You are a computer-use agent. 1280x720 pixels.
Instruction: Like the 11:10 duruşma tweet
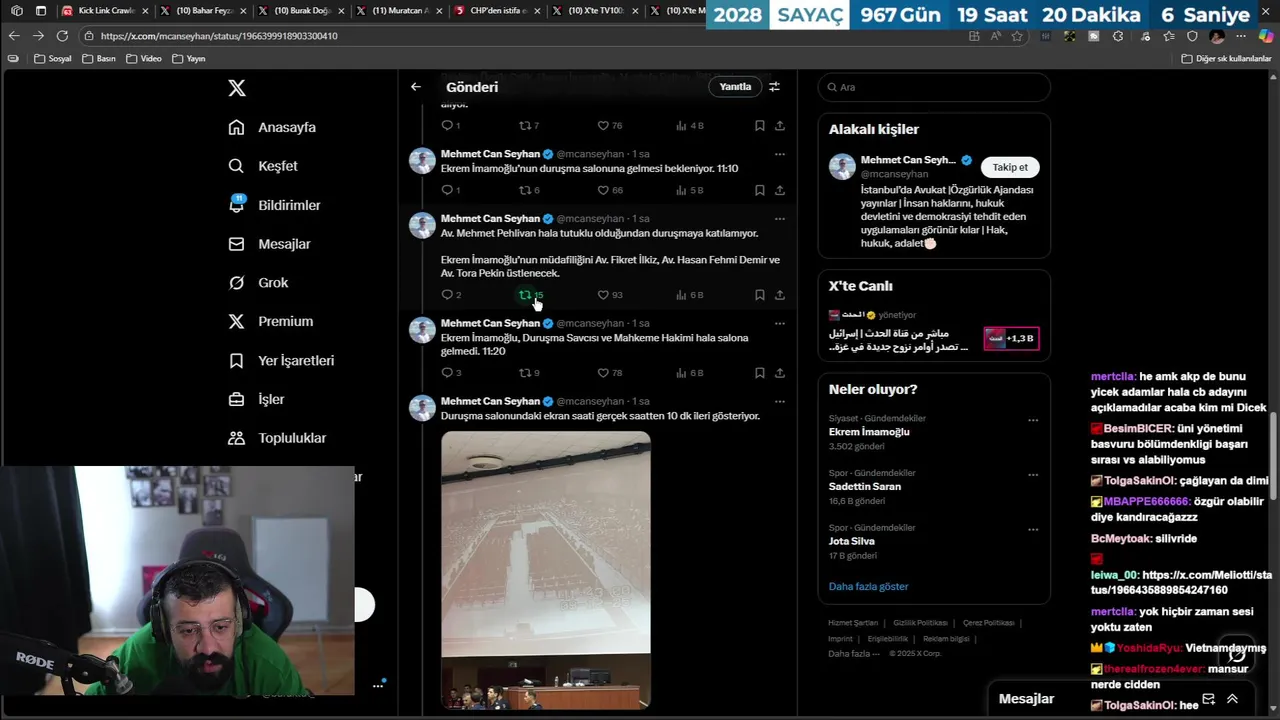609,190
